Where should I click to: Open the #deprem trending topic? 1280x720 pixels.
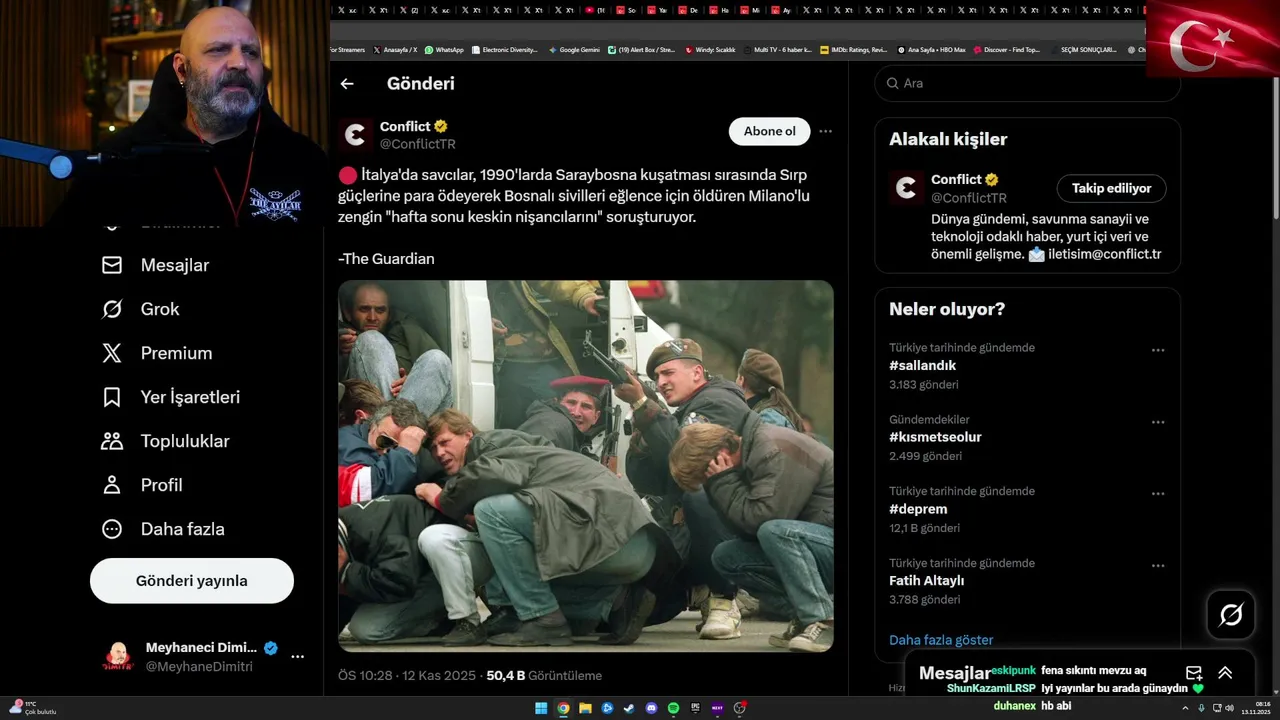(918, 509)
